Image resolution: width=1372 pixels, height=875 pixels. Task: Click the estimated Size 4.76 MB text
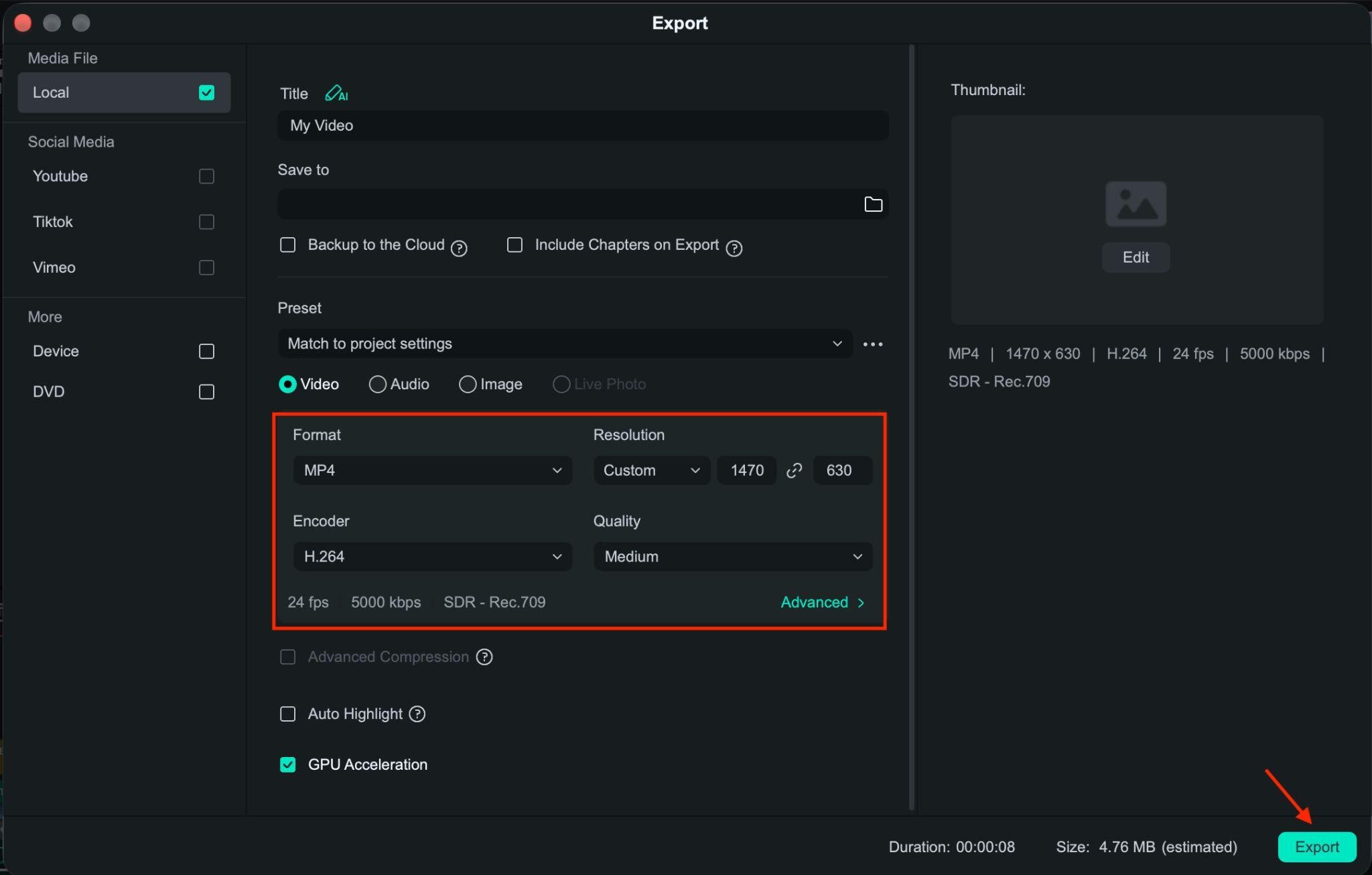coord(1146,847)
